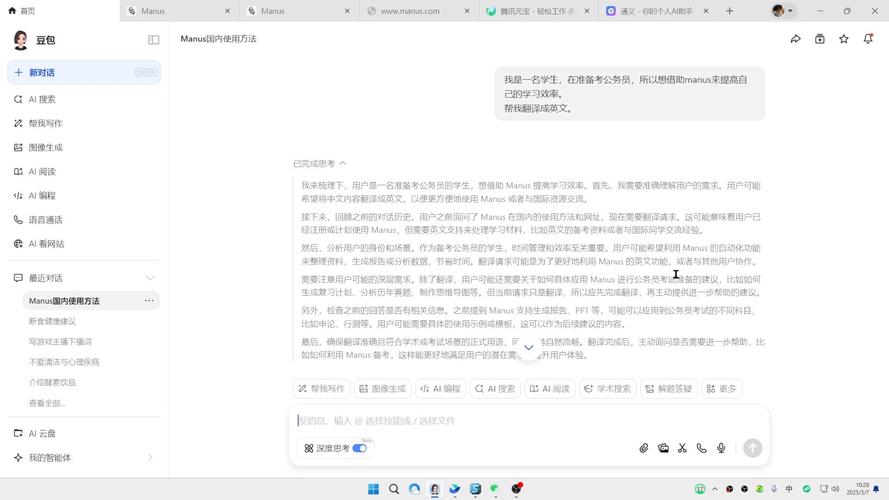Open the more options menu of Manus国内使用方法
Viewport: 889px width, 500px height.
tap(149, 300)
